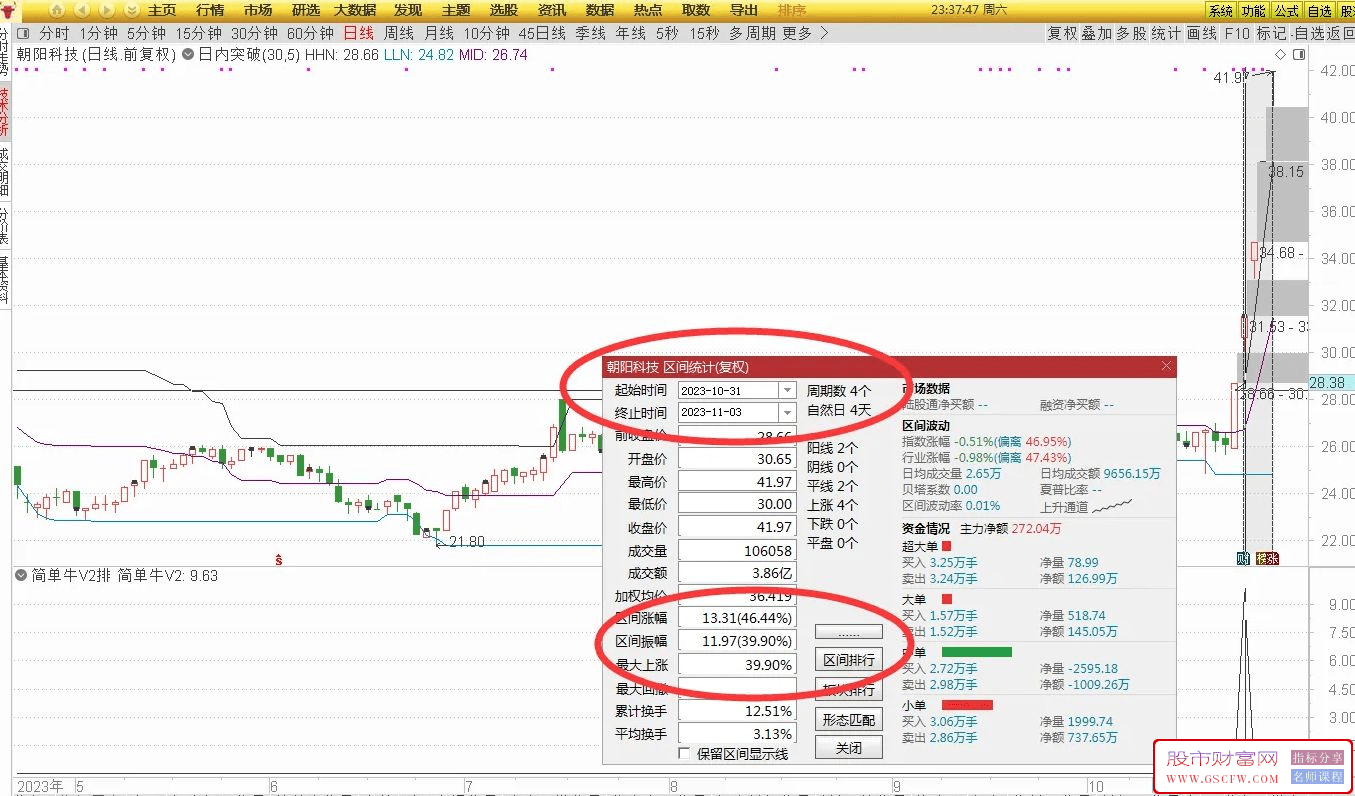Screen dimensions: 1355x796
Task: Select the 日线 period tab
Action: click(358, 33)
